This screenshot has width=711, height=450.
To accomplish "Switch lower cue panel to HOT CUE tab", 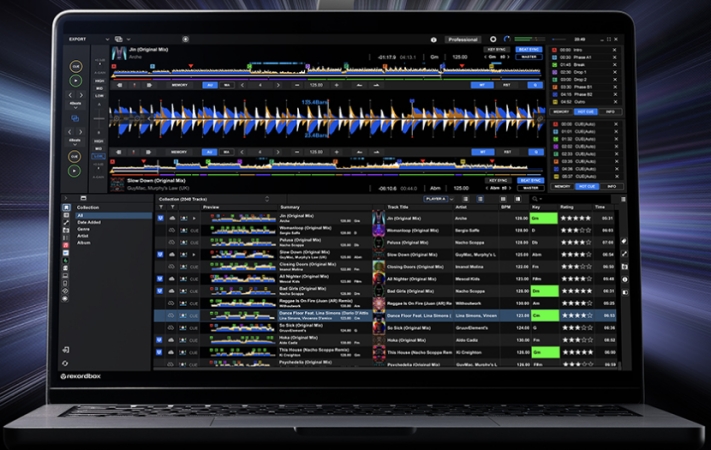I will tap(587, 186).
